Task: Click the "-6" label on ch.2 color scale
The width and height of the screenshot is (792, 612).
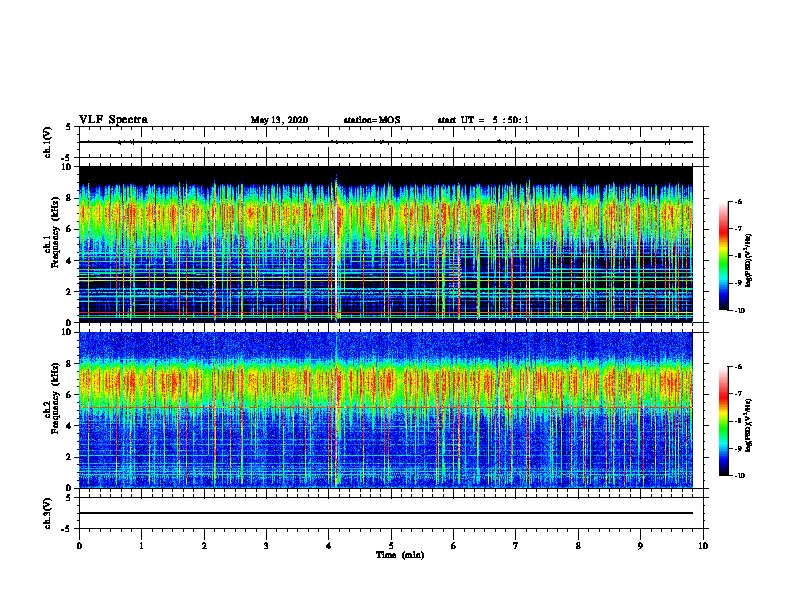Action: click(738, 367)
